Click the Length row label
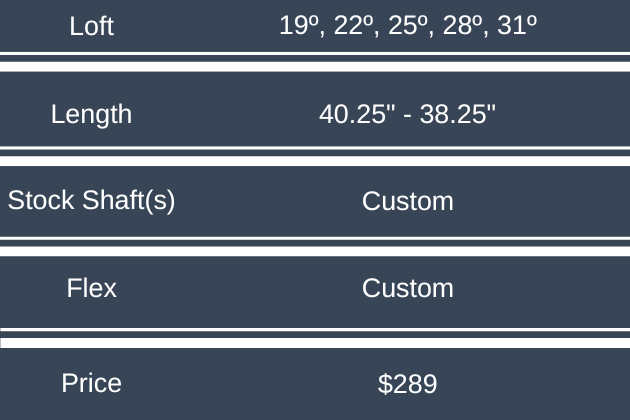 click(x=92, y=113)
